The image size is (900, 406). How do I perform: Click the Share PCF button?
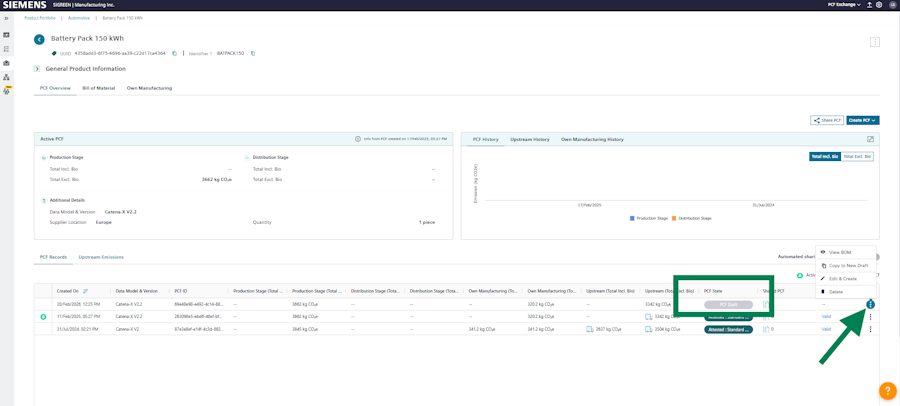click(827, 120)
